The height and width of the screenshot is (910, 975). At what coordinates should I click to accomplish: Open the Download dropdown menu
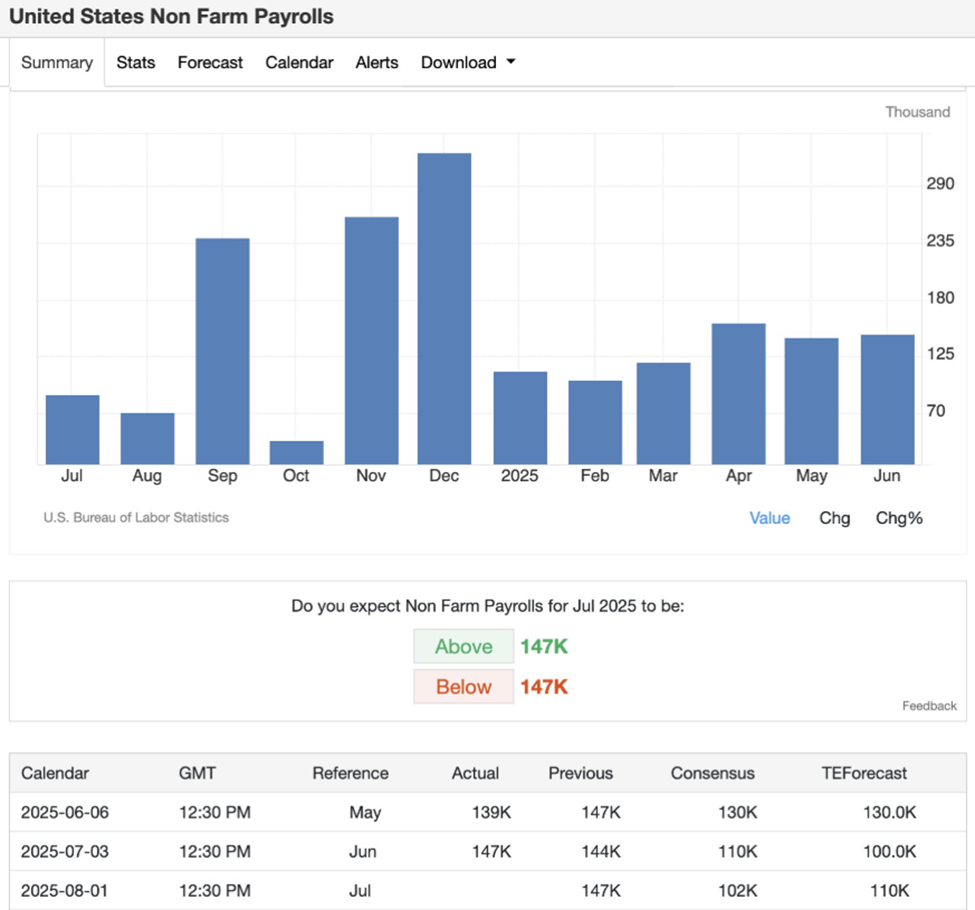459,62
